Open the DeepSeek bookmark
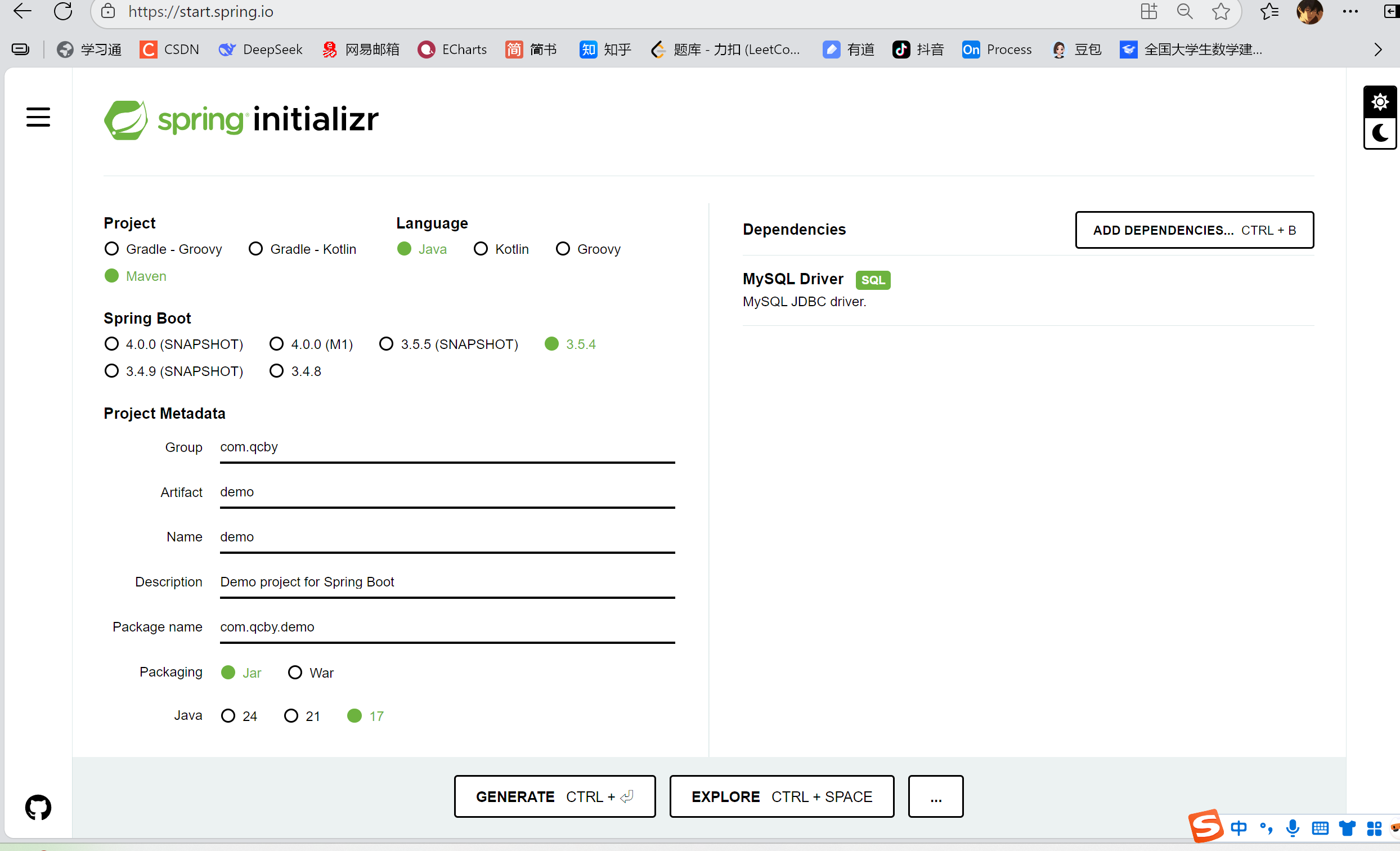1400x851 pixels. [260, 50]
